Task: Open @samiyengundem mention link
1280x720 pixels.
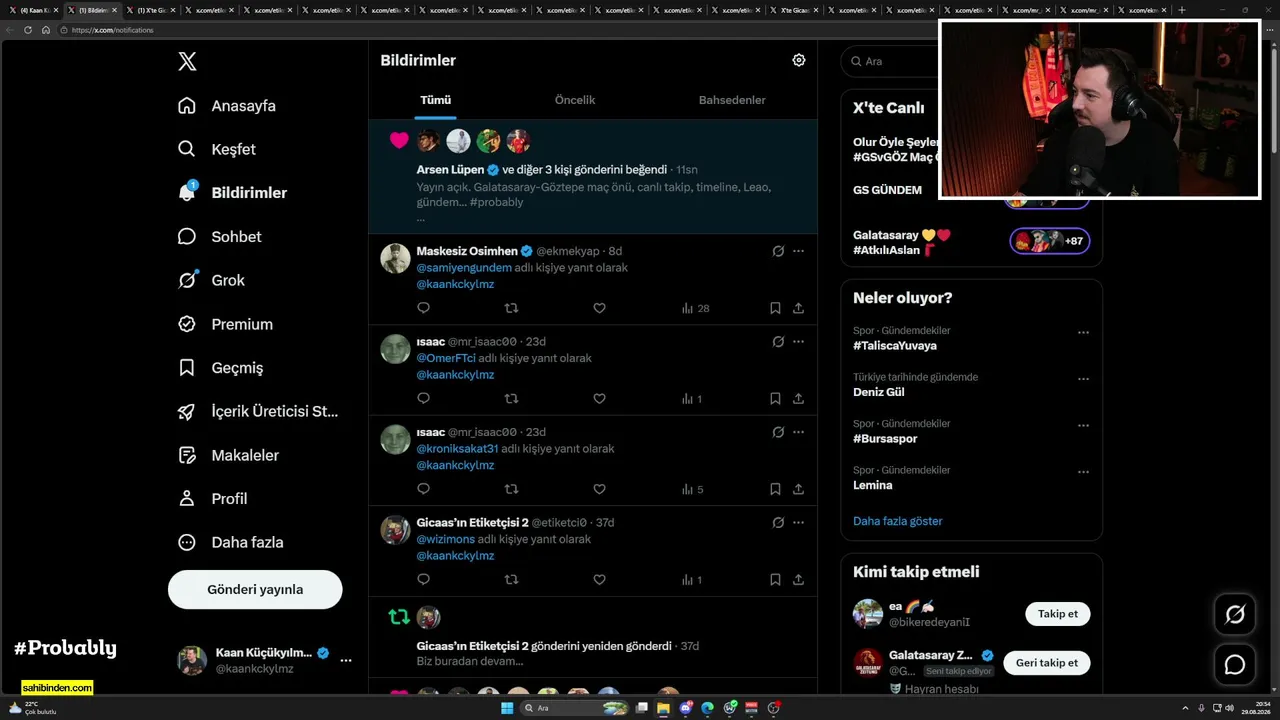Action: point(464,268)
